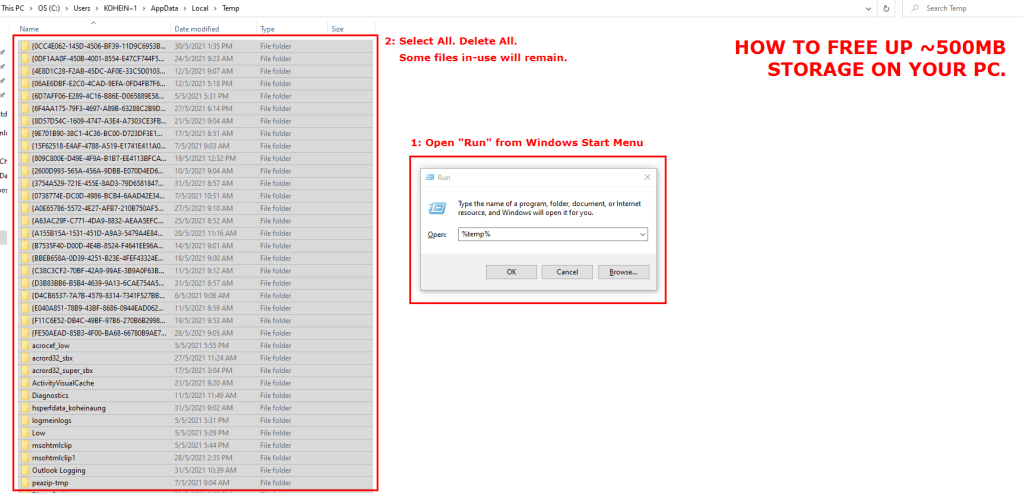The width and height of the screenshot is (1023, 493).
Task: Click the Diagnostics folder icon
Action: pyautogui.click(x=25, y=395)
